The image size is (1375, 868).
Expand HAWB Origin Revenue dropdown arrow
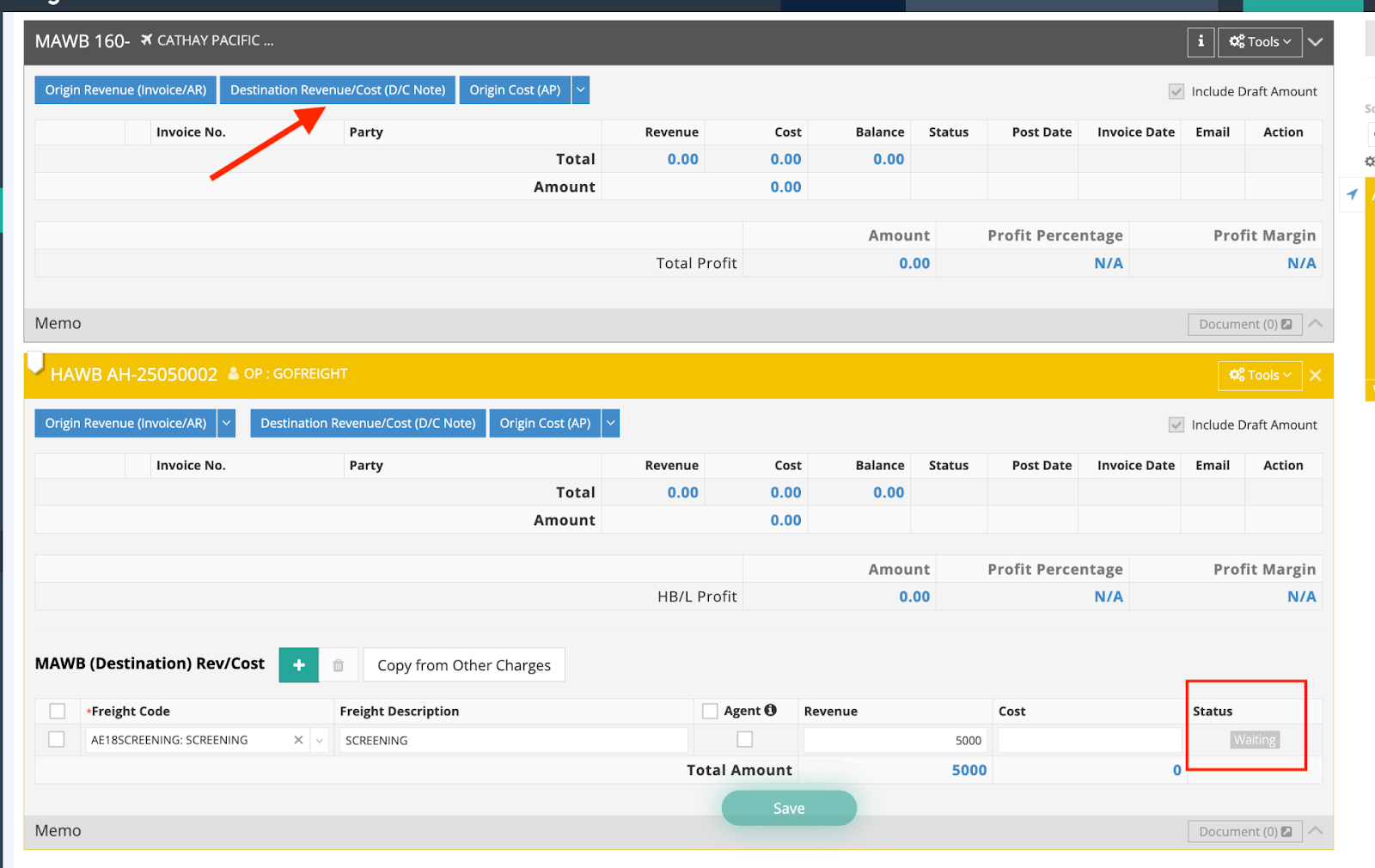[x=227, y=423]
